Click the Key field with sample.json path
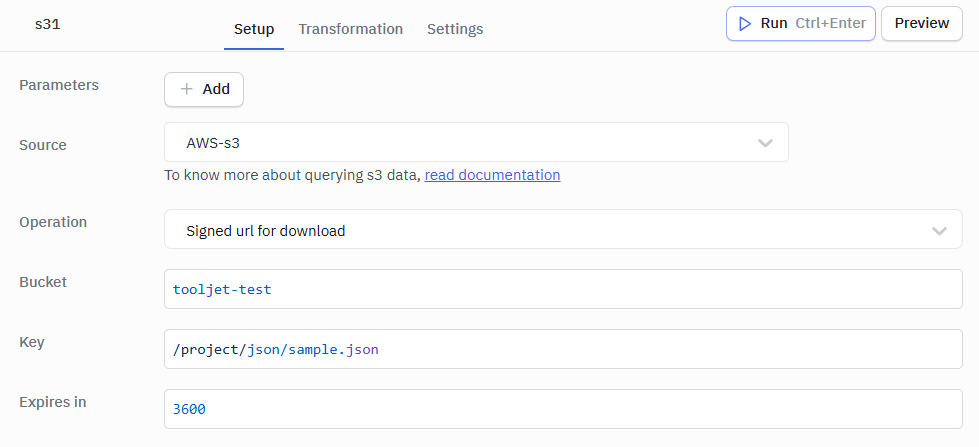The width and height of the screenshot is (979, 447). 562,349
